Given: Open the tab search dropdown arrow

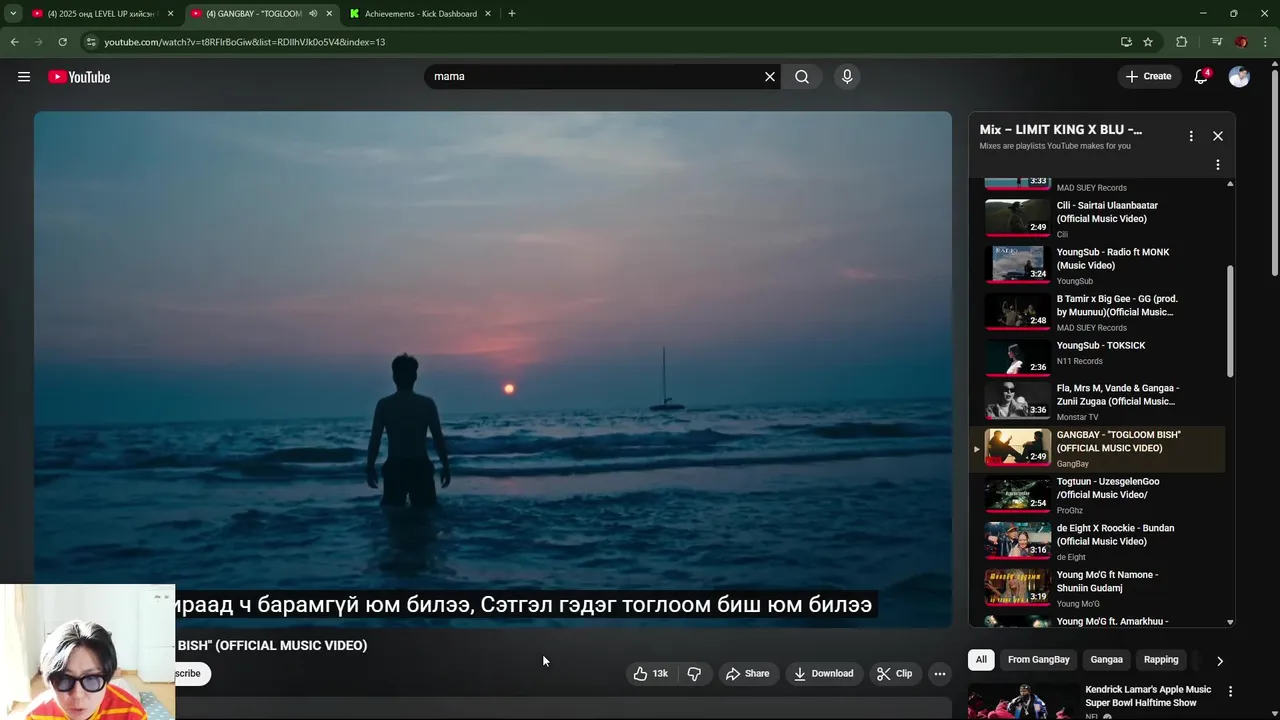Looking at the screenshot, I should tap(13, 14).
